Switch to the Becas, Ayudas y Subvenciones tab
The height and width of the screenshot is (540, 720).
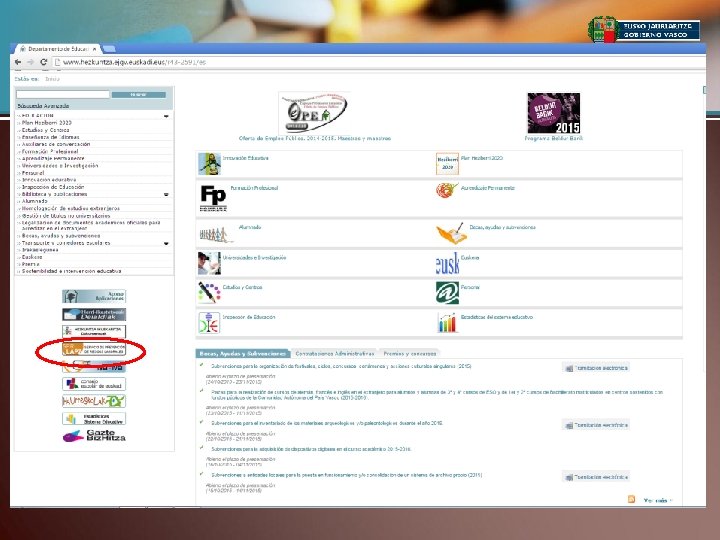242,354
